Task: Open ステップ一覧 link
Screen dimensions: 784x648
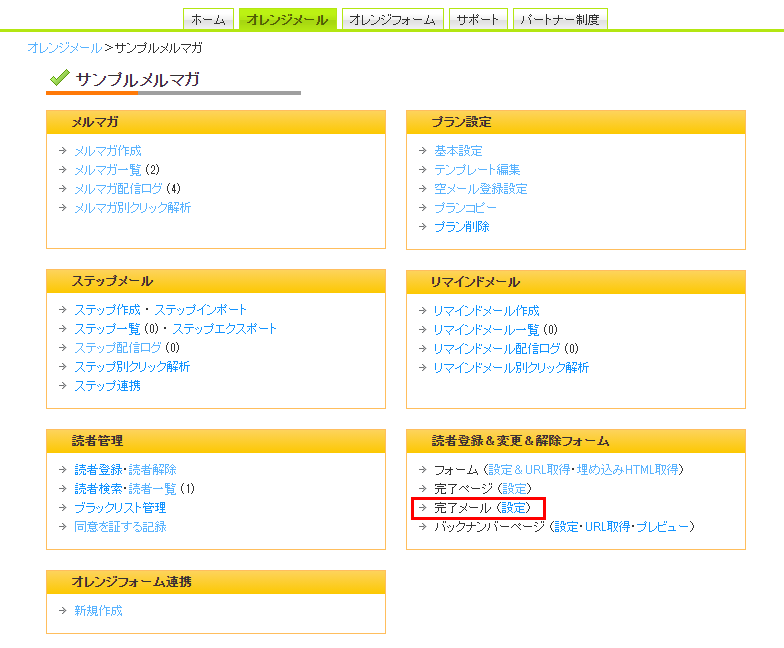Action: [x=108, y=329]
